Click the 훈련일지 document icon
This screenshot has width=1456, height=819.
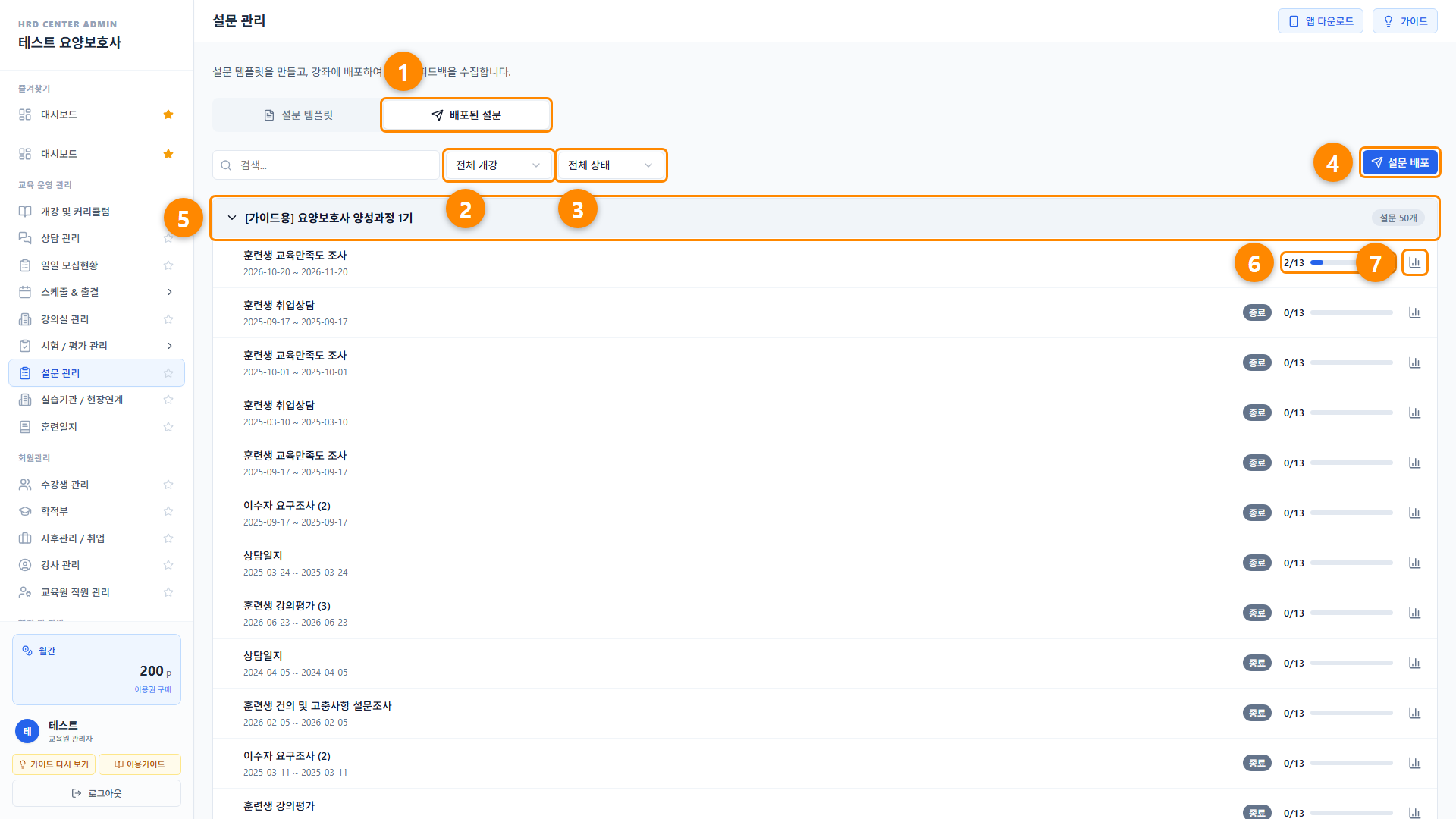25,427
